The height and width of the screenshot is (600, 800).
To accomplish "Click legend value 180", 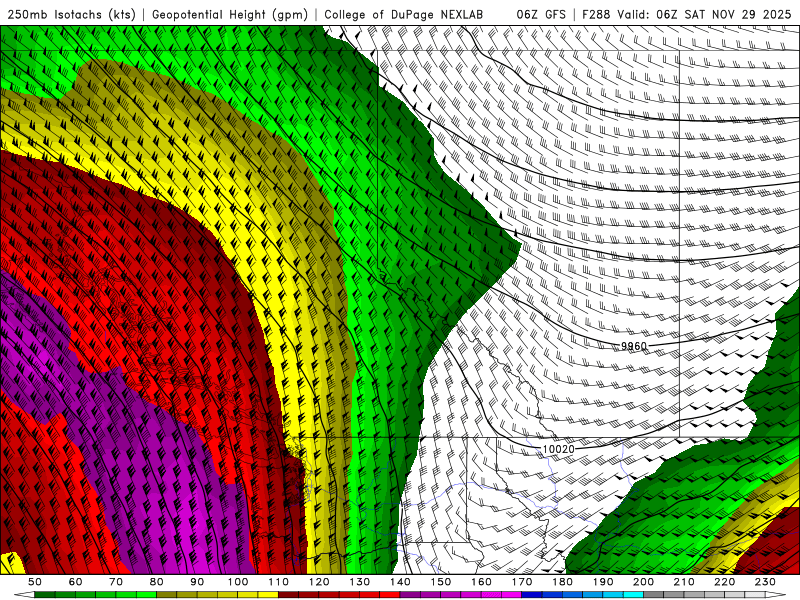I will pos(562,582).
